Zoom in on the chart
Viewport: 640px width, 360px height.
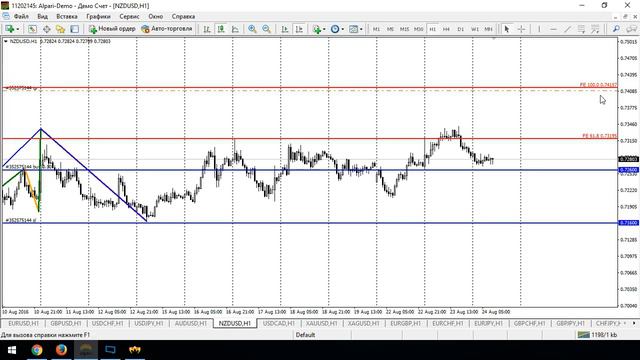click(x=253, y=29)
